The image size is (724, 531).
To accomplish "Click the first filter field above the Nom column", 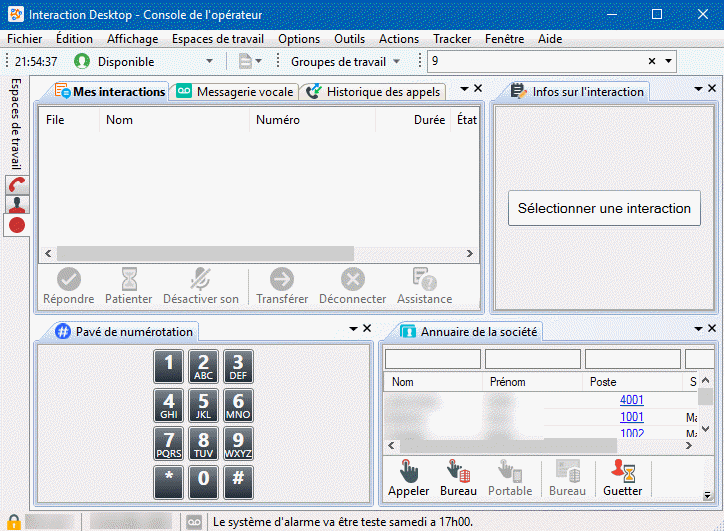I will (x=431, y=359).
